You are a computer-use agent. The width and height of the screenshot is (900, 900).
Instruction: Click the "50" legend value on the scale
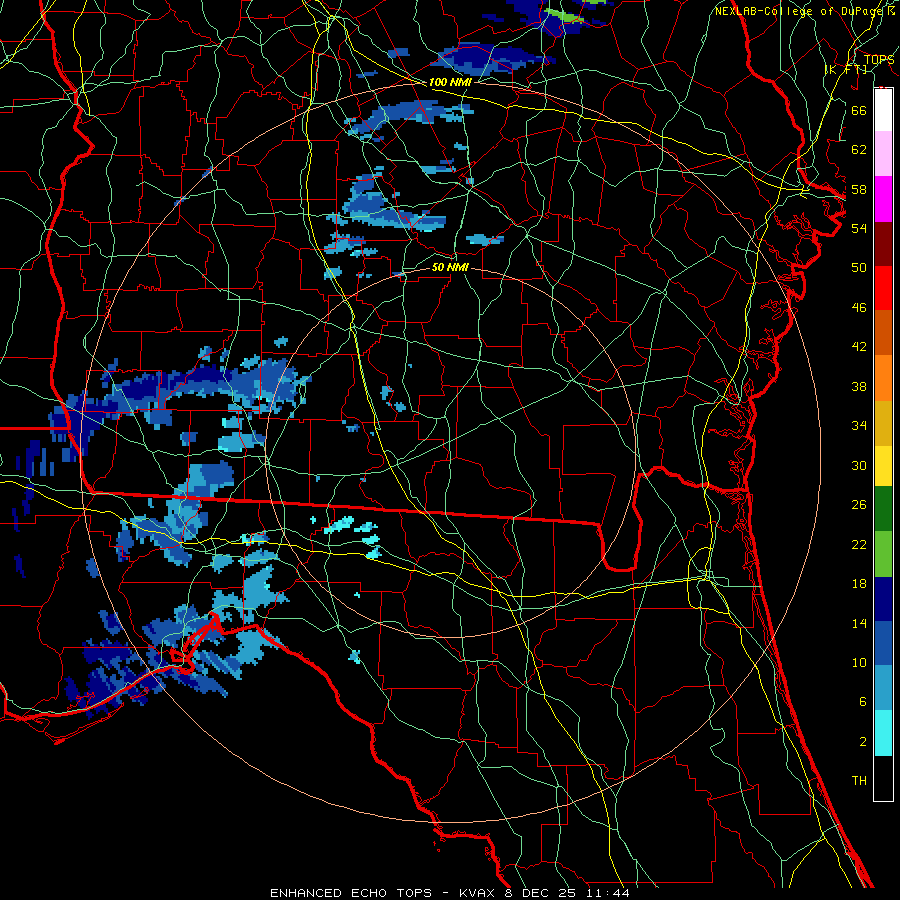(859, 267)
